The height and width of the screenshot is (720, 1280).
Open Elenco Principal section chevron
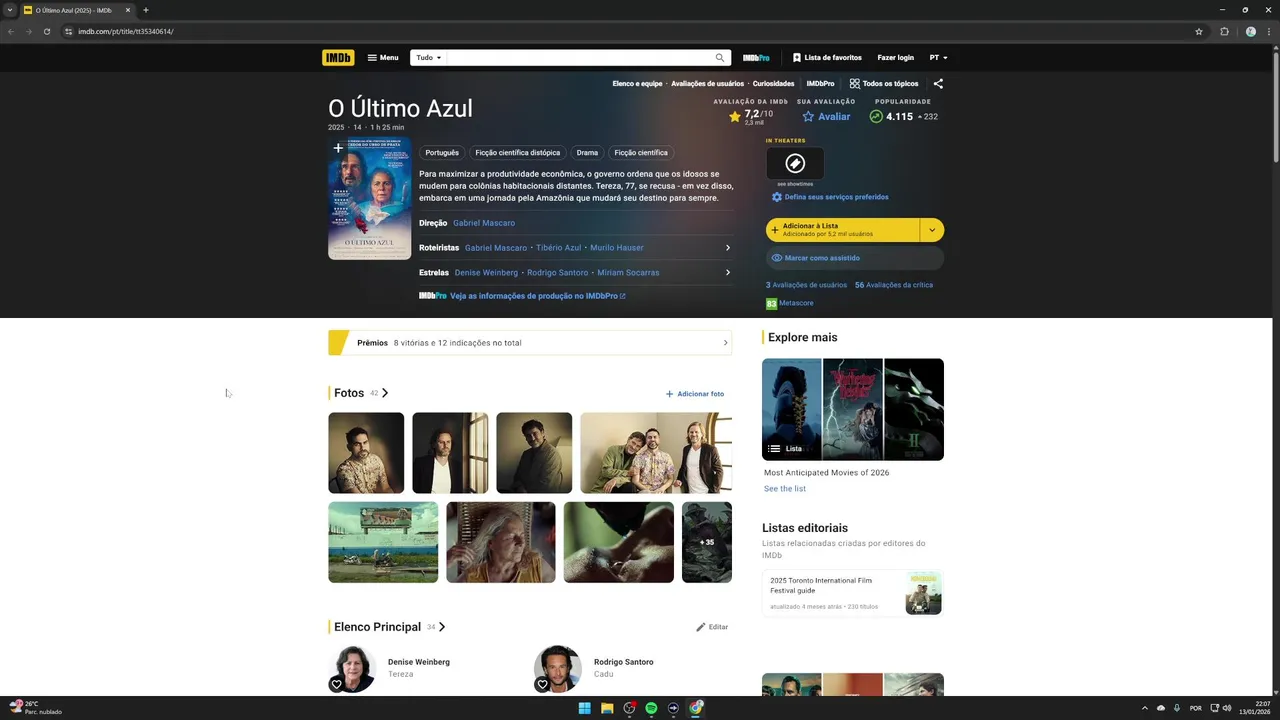coord(442,627)
